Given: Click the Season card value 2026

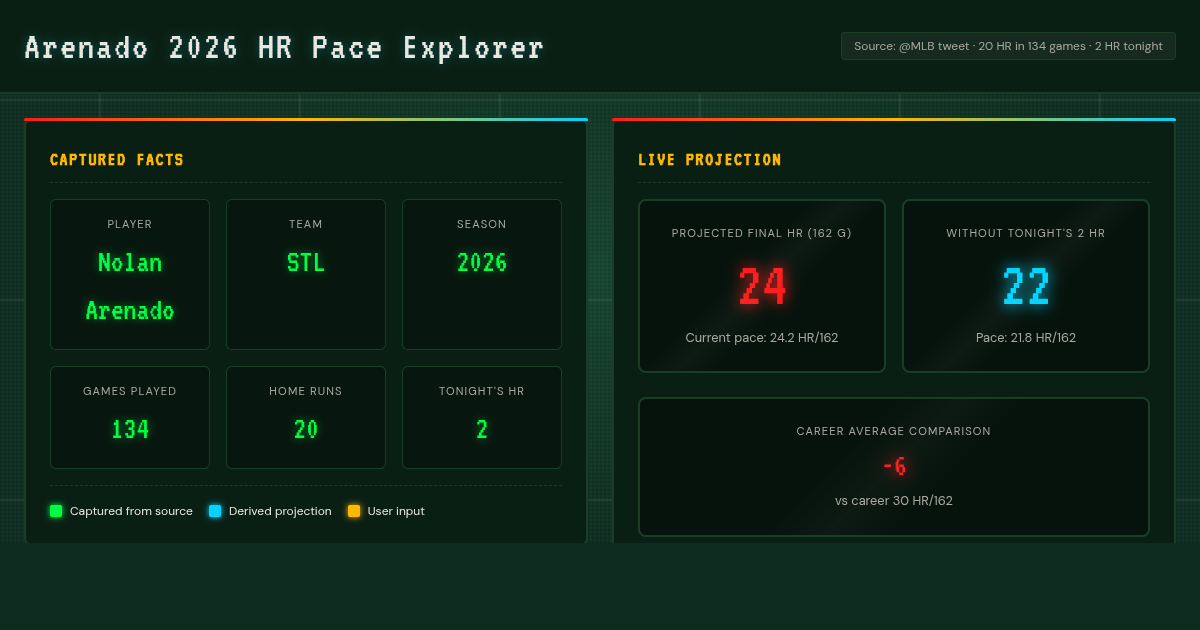Looking at the screenshot, I should tap(482, 263).
